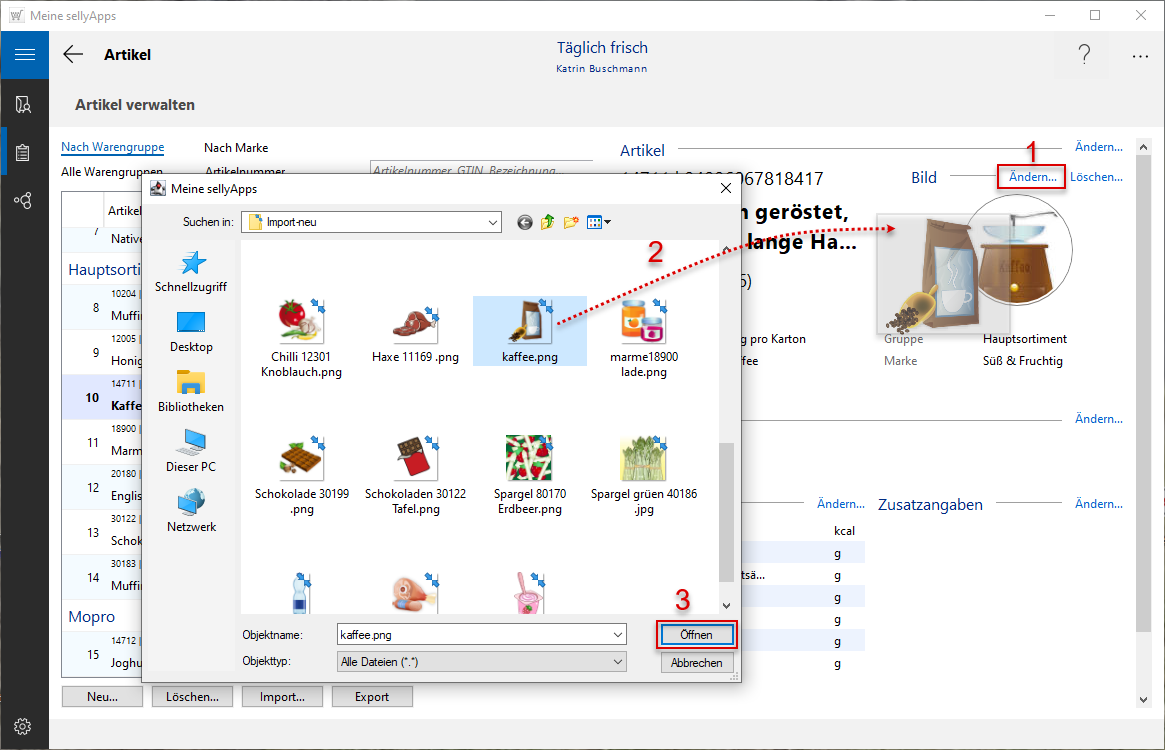Click the Löschen link next to Bild

(1096, 177)
